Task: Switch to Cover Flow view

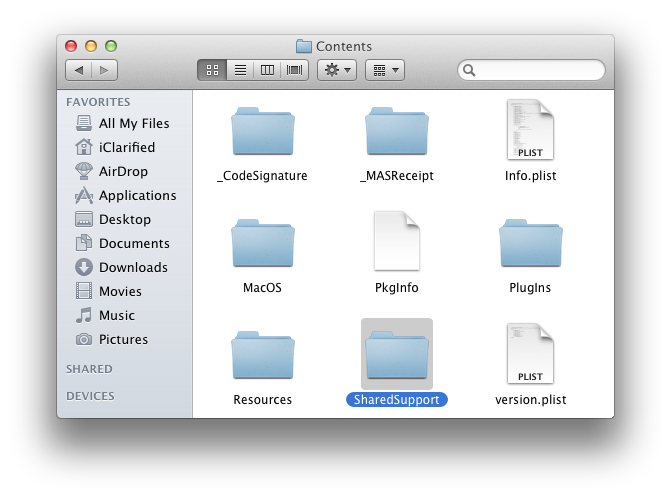Action: (x=295, y=70)
